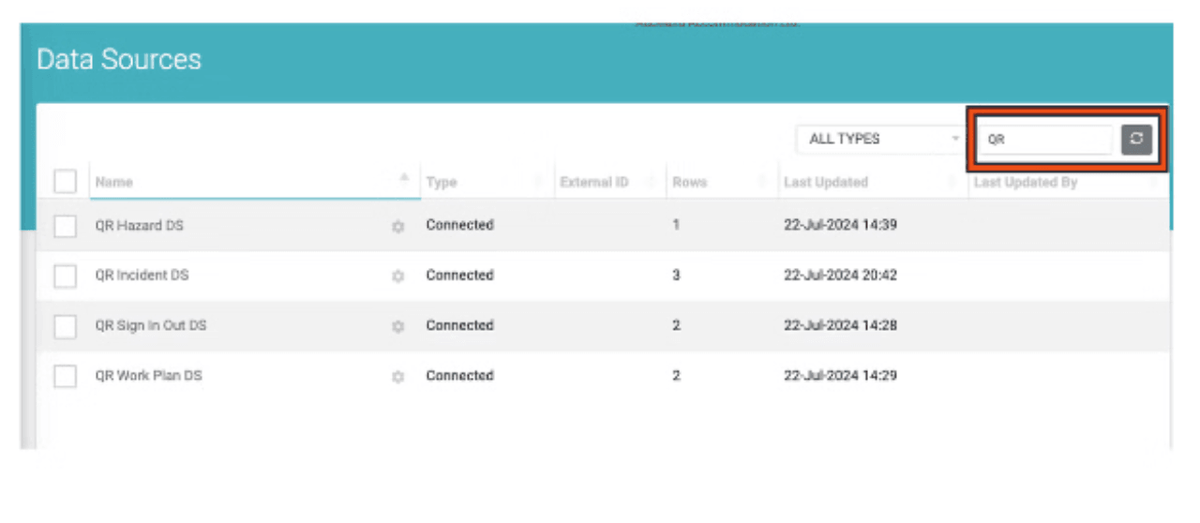Expand the ALL TYPES filter dropdown

tap(882, 140)
